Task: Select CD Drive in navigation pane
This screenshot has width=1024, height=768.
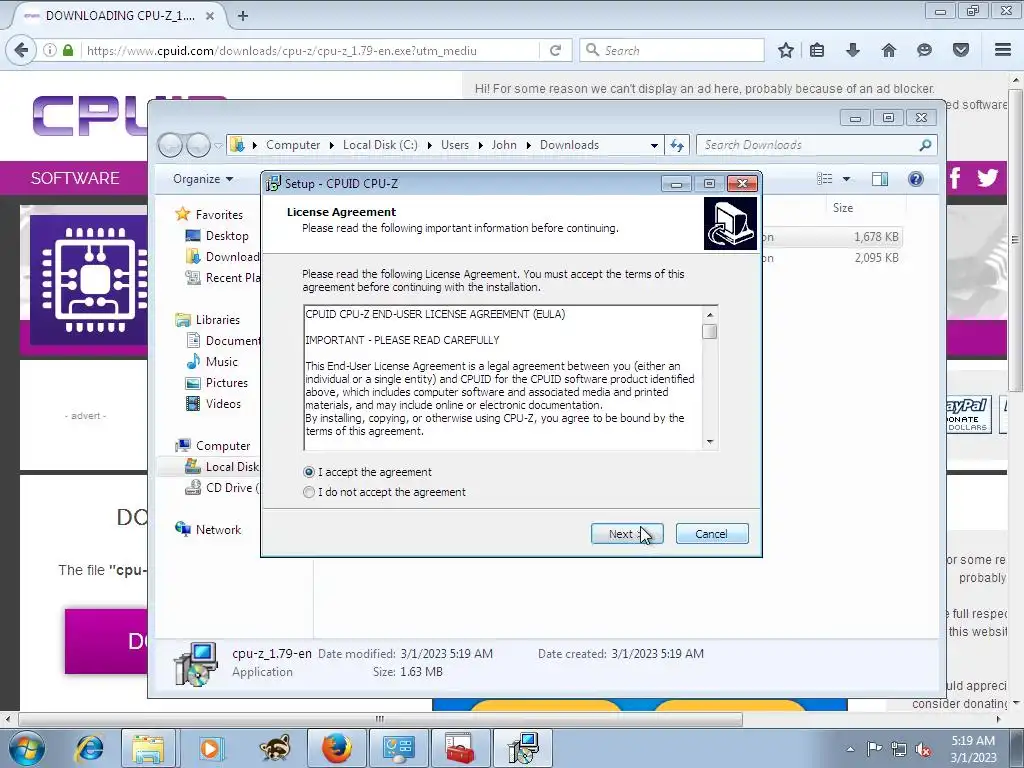Action: click(x=223, y=487)
